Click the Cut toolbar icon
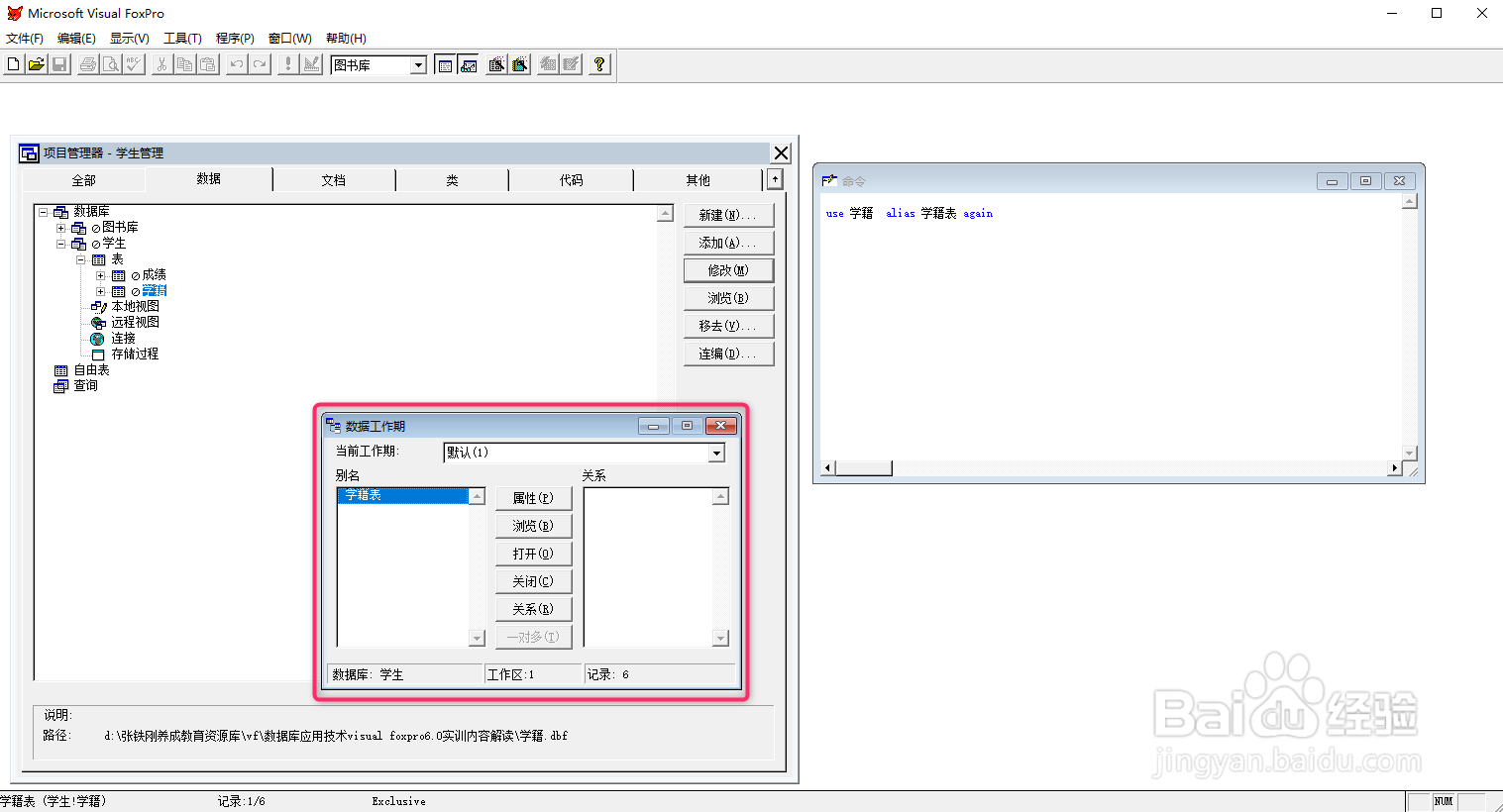Screen dimensions: 1503x812 pos(161,64)
